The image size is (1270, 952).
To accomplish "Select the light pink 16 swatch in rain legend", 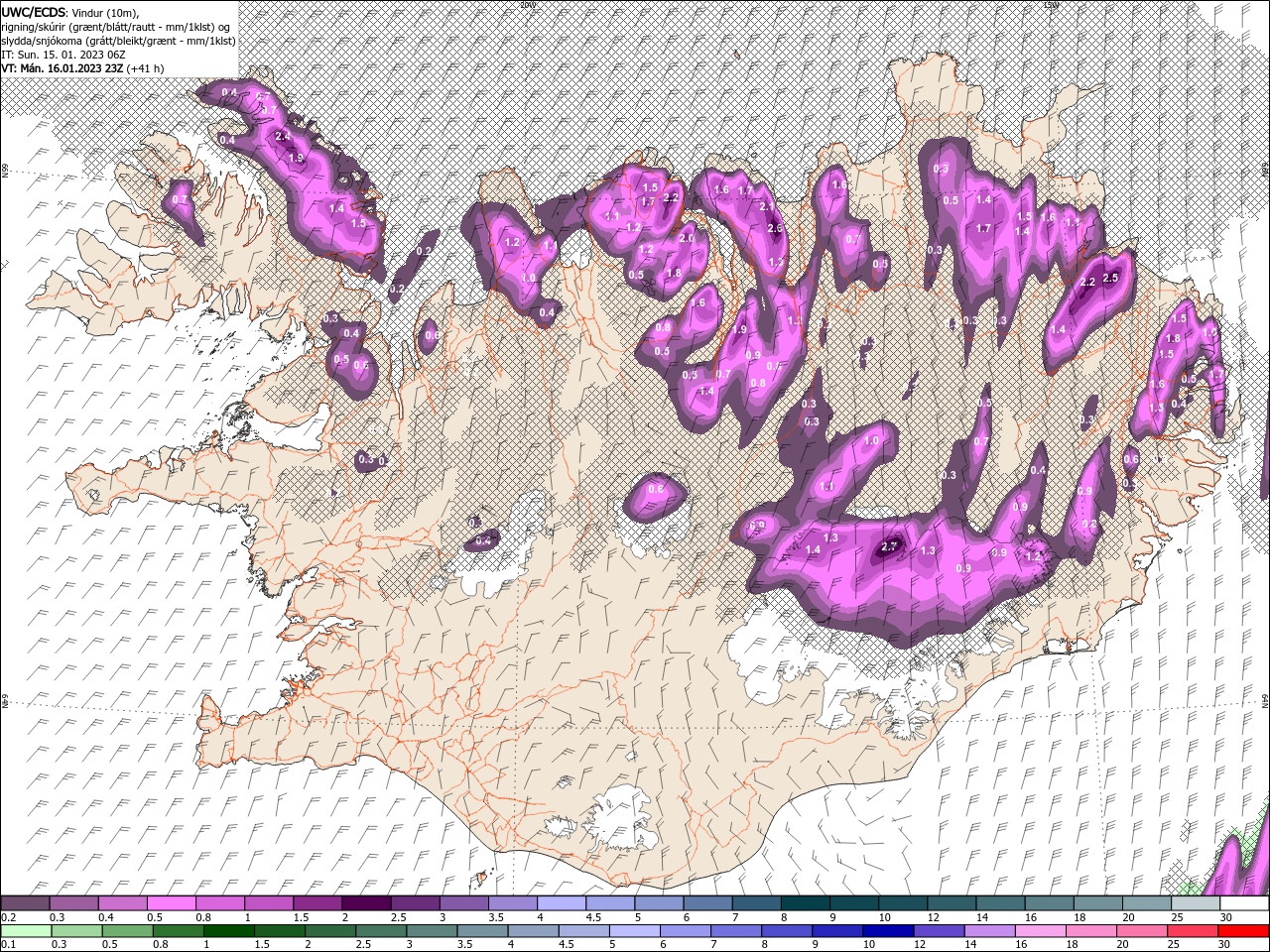I will (x=1041, y=931).
